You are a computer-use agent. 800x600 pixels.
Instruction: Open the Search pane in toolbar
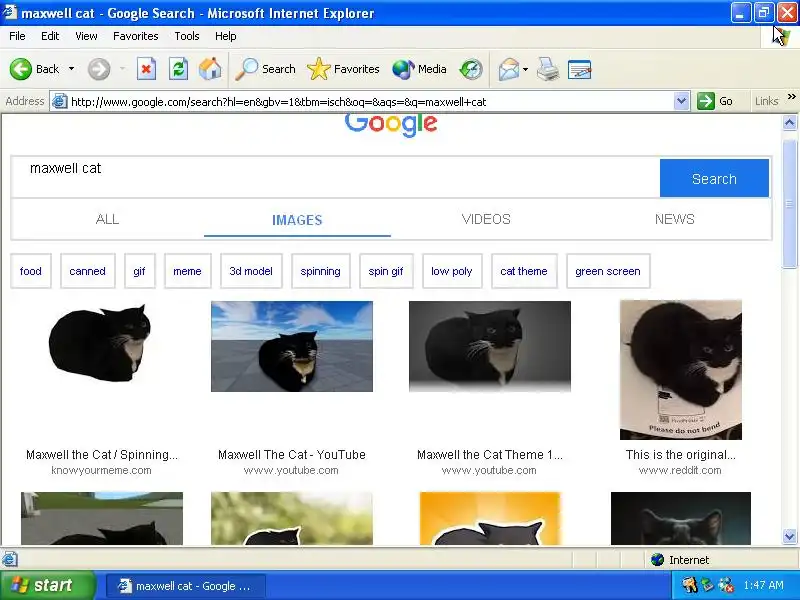265,69
